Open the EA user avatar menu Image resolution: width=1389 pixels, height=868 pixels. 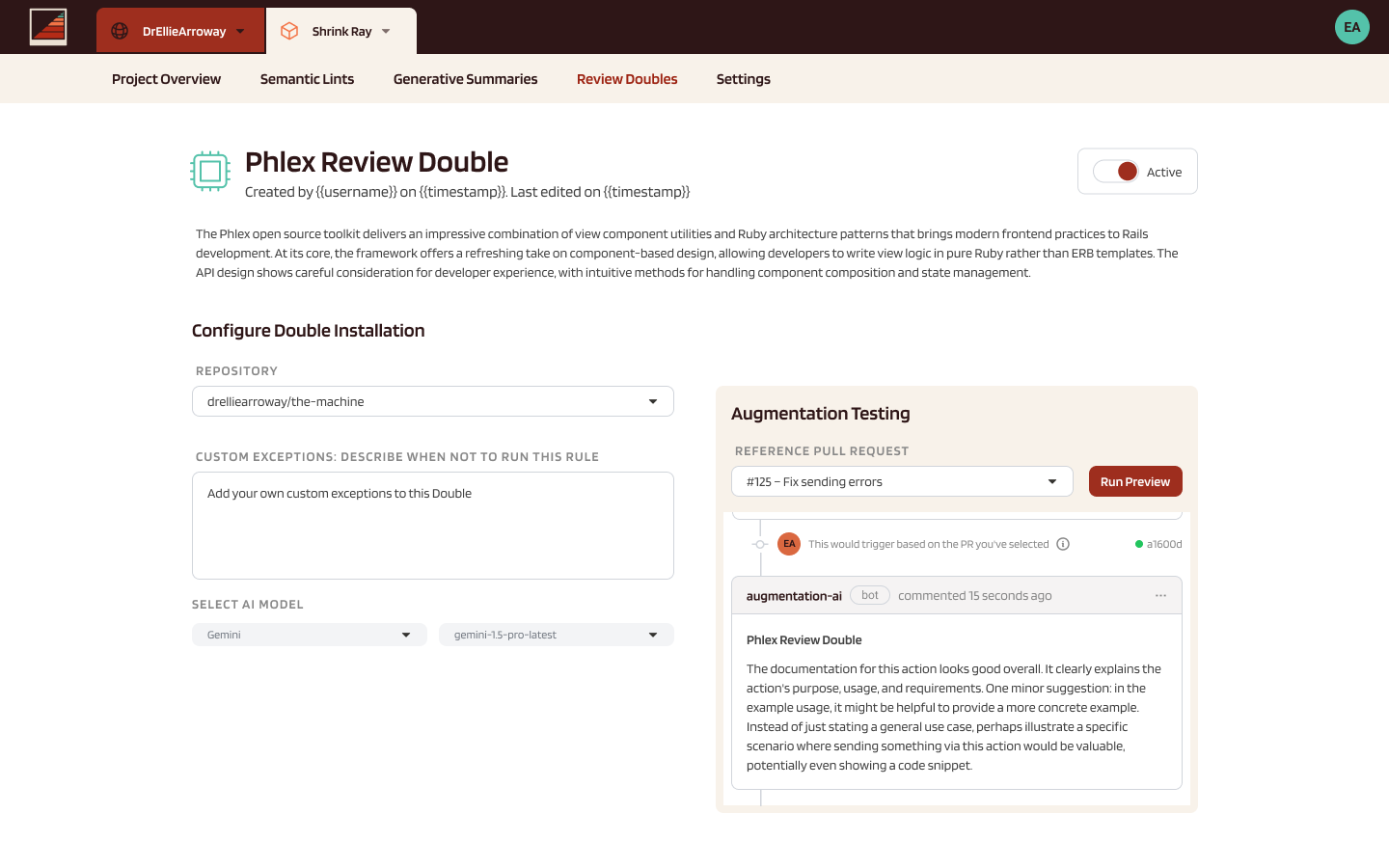coord(1352,27)
